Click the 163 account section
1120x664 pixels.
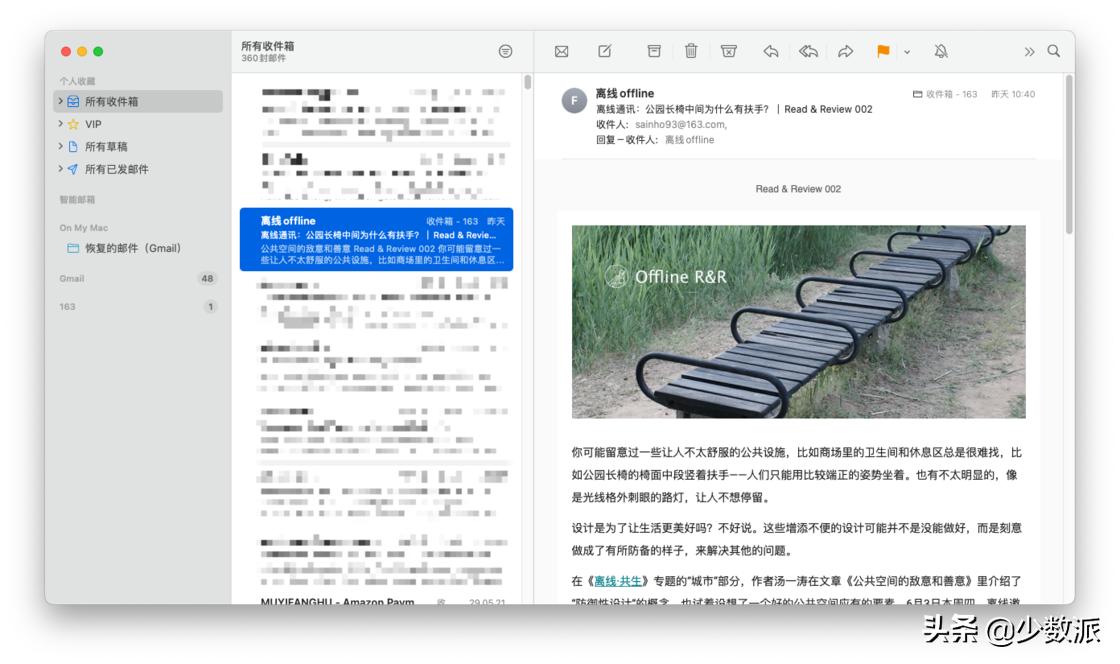click(x=67, y=306)
